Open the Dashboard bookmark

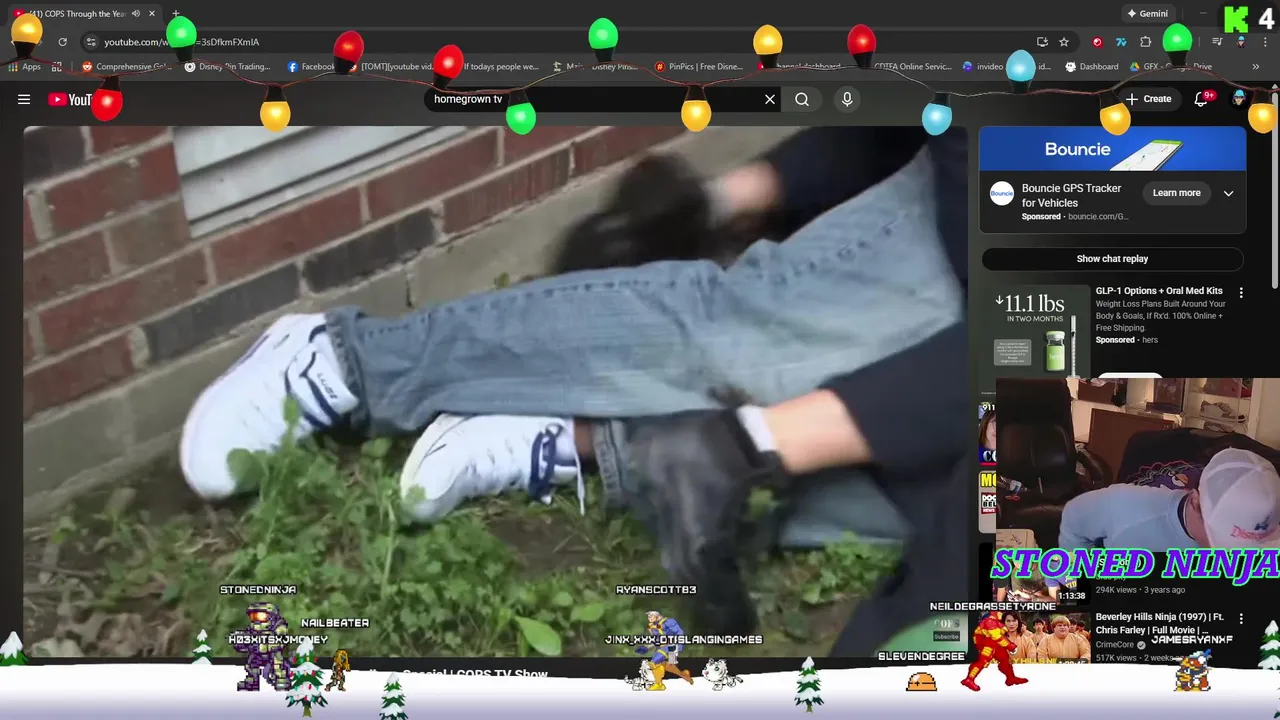coord(1092,67)
